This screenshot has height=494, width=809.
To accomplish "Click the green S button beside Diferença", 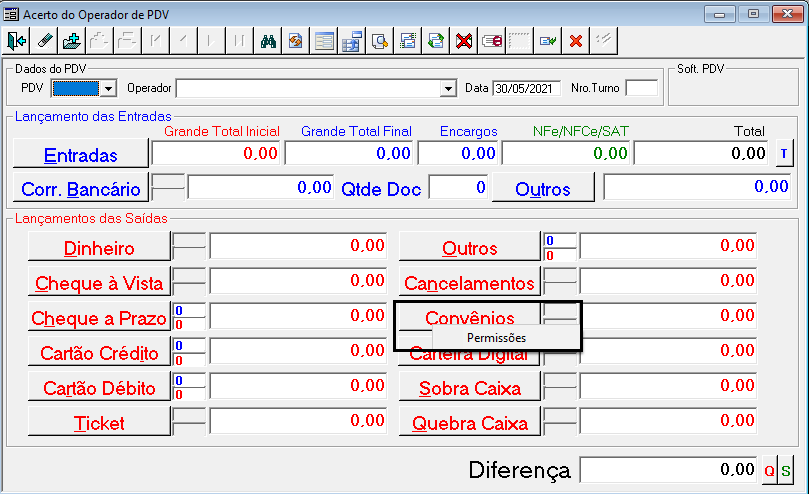I will (785, 470).
